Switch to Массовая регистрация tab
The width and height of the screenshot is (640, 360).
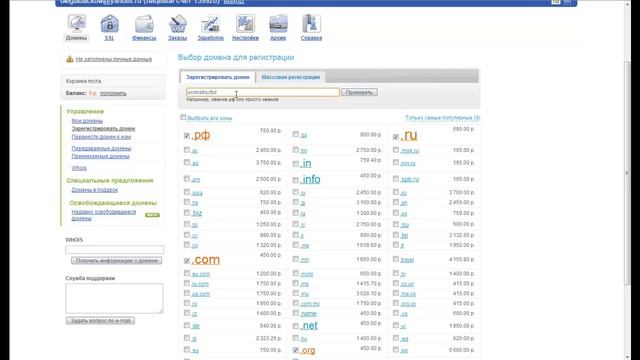[x=291, y=77]
